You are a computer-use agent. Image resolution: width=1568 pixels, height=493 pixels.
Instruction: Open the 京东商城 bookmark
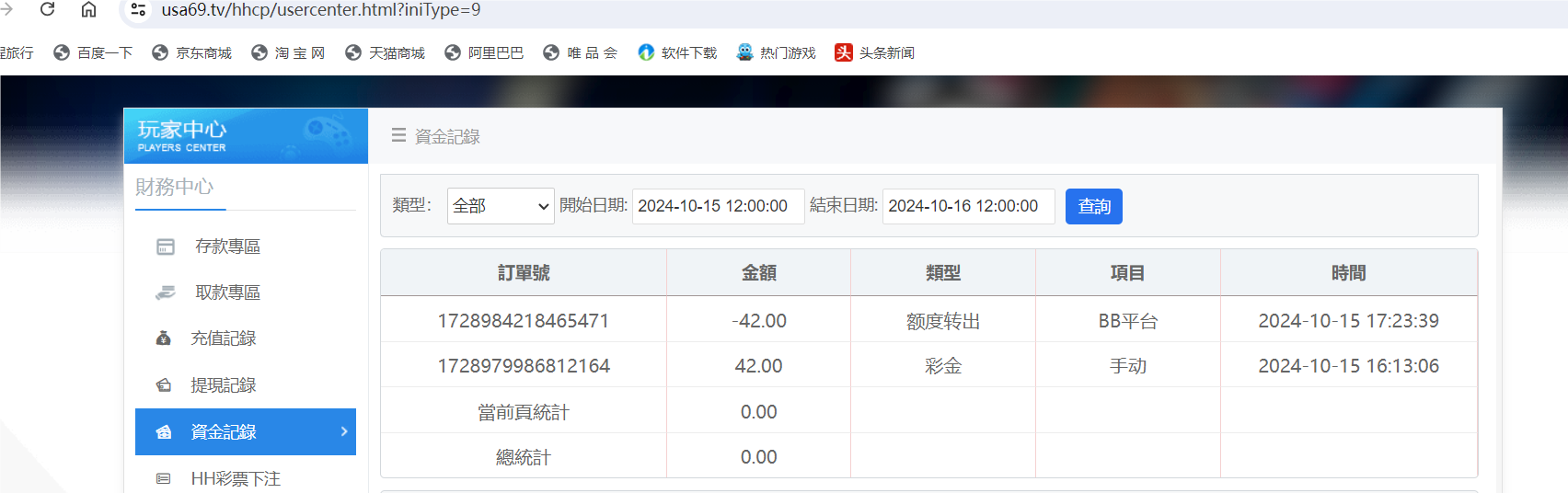[191, 53]
